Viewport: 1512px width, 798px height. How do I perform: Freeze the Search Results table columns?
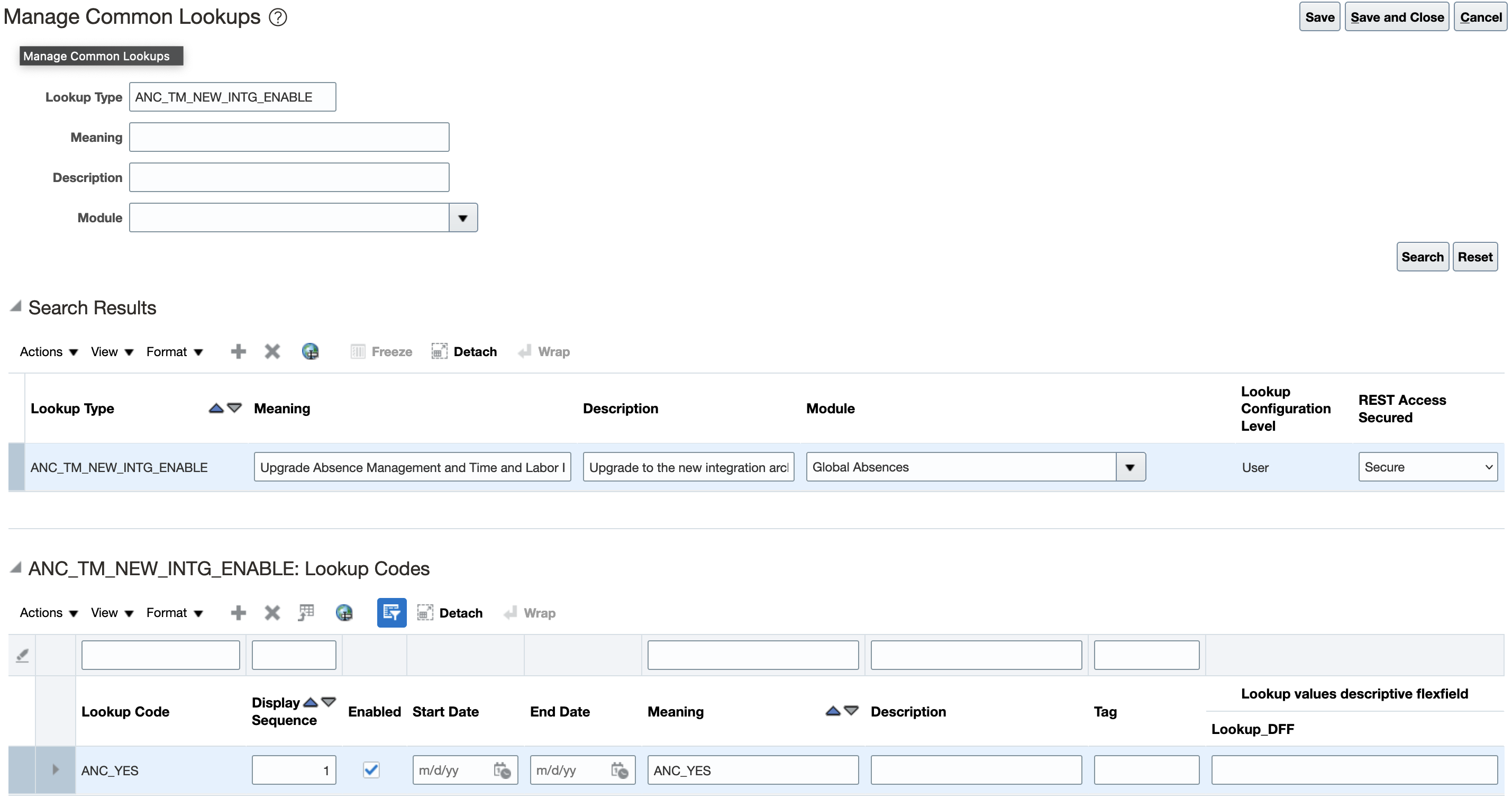click(x=380, y=351)
